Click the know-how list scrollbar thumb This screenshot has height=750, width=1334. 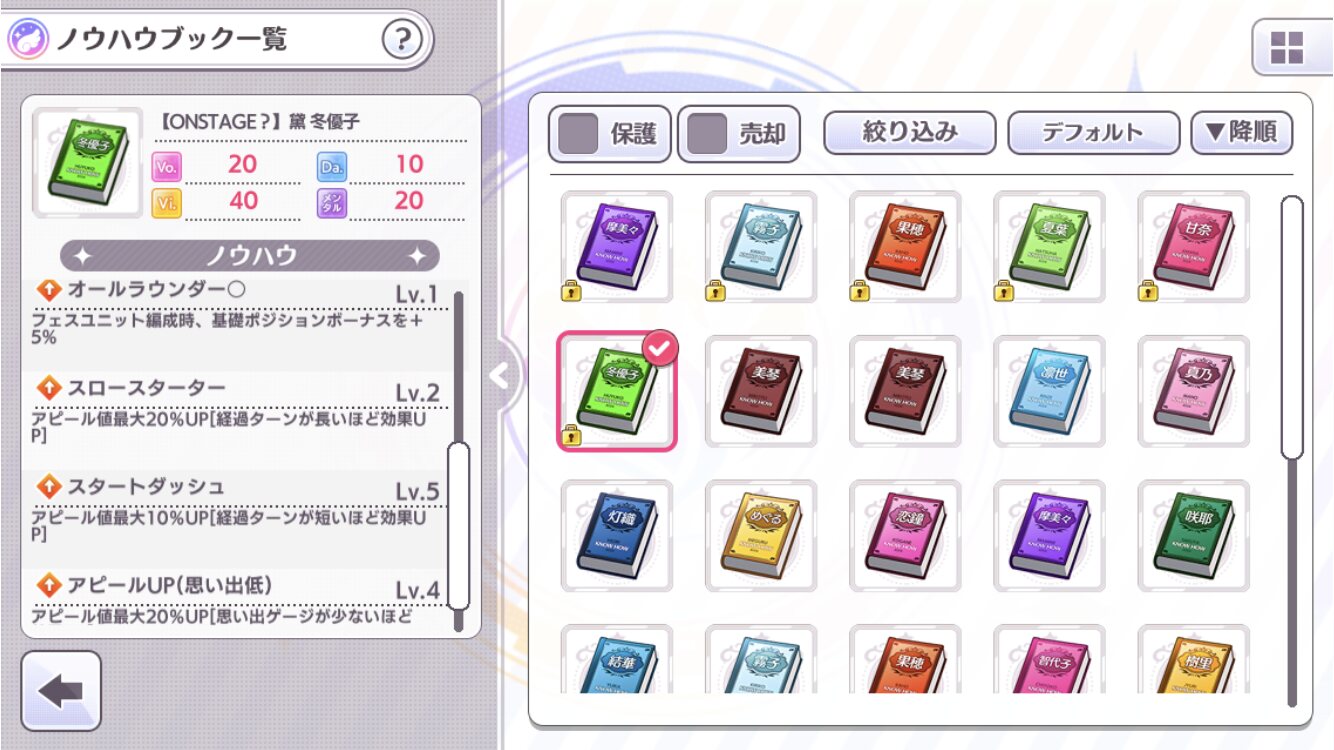click(x=458, y=526)
